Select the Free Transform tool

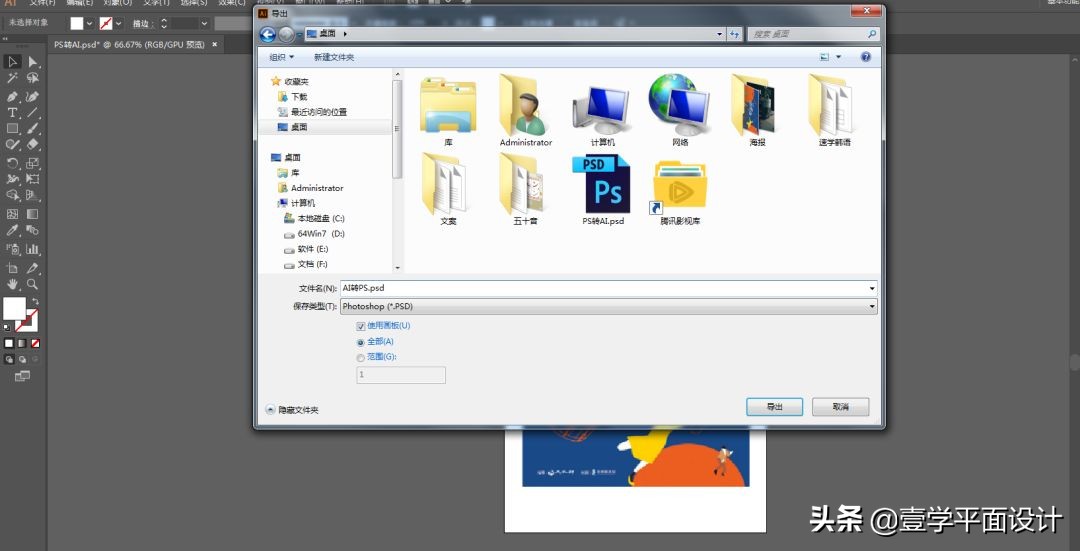(32, 179)
